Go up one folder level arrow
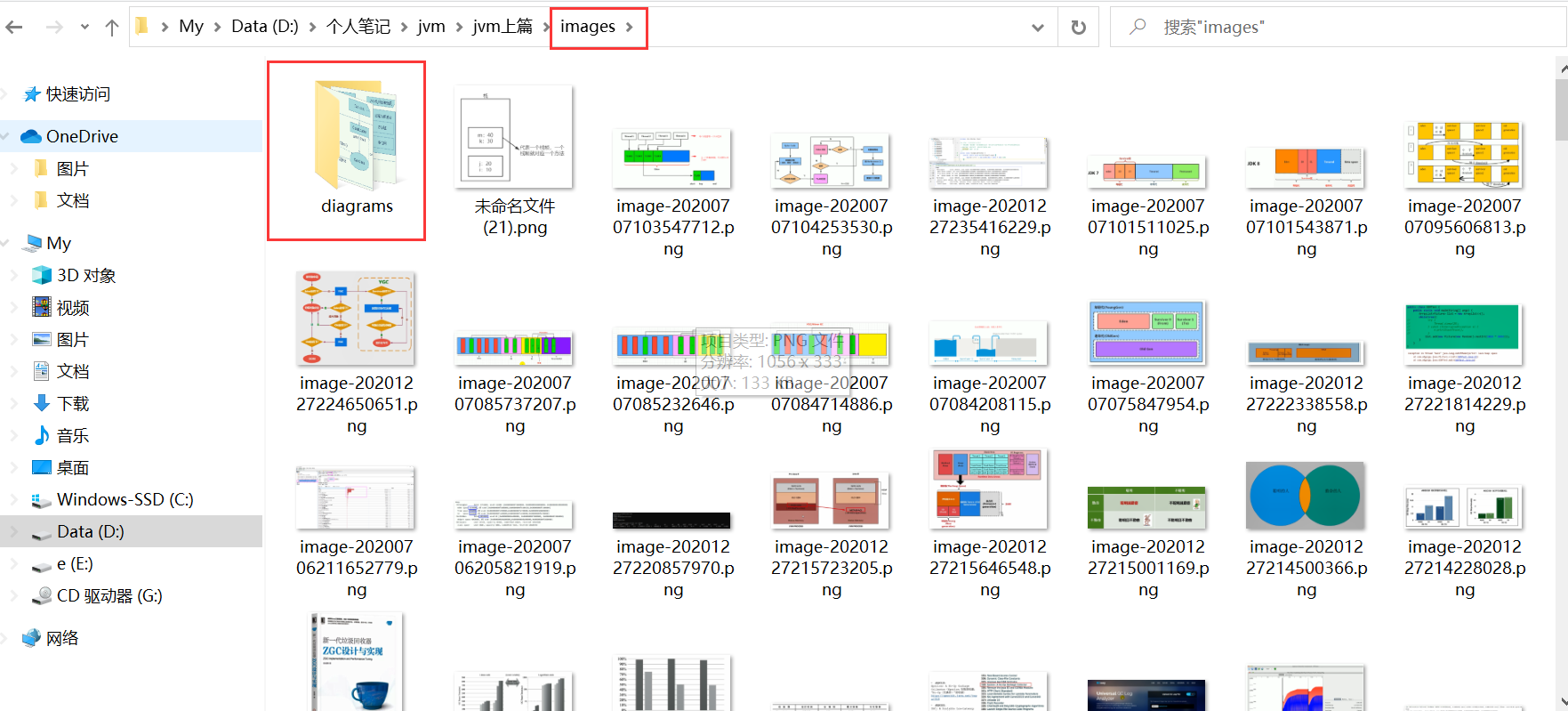1568x711 pixels. [112, 28]
